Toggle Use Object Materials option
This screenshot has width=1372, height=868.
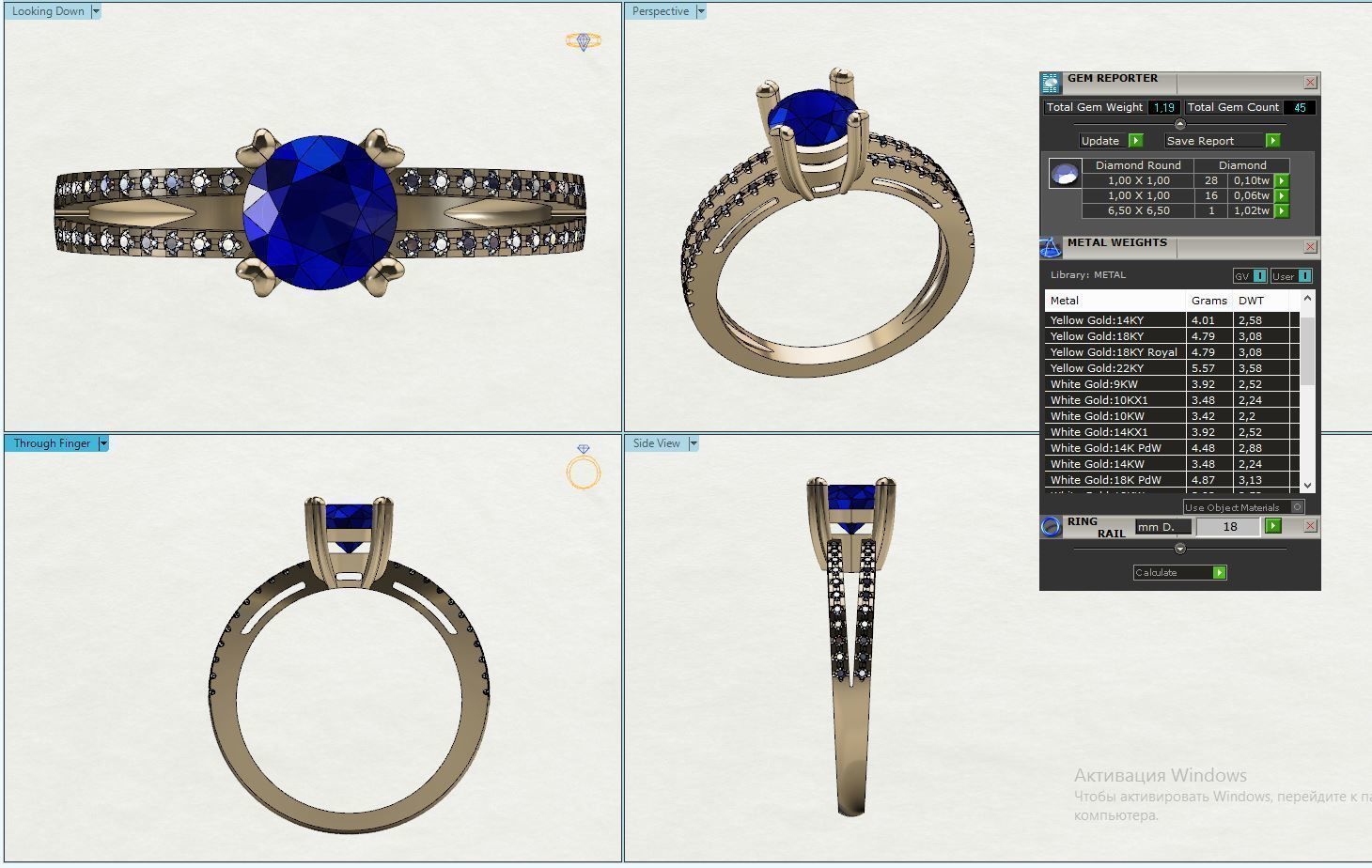pos(1297,507)
